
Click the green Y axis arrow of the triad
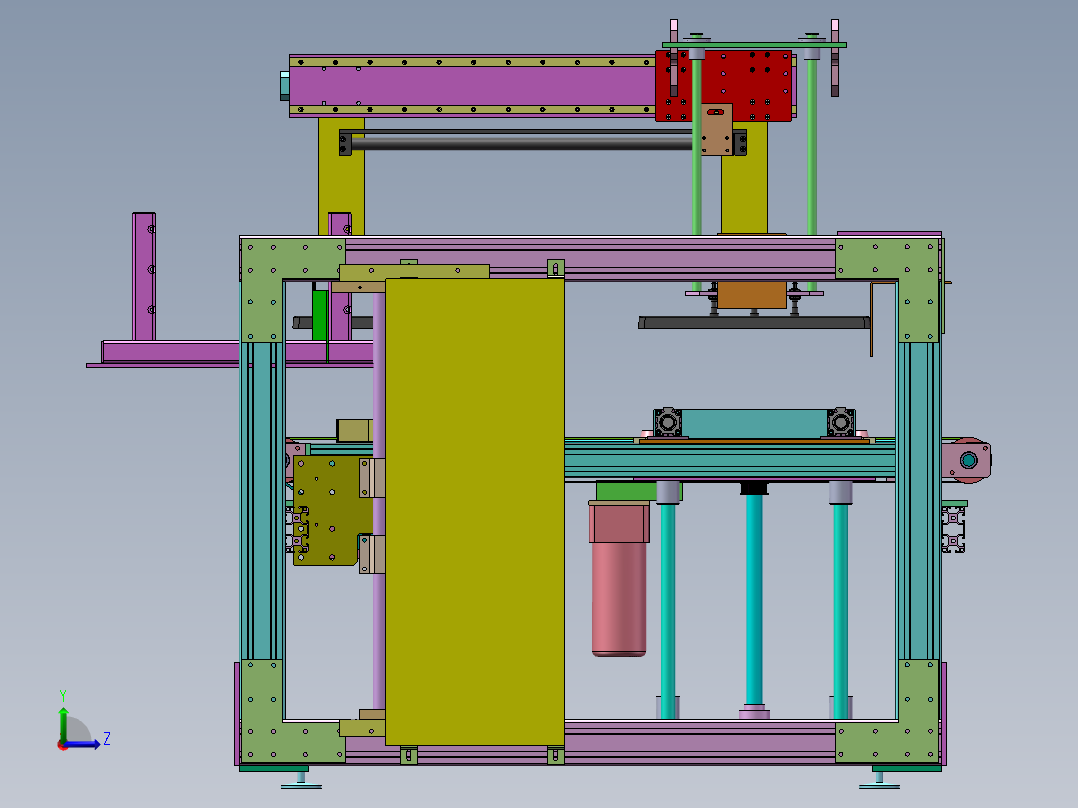63,721
